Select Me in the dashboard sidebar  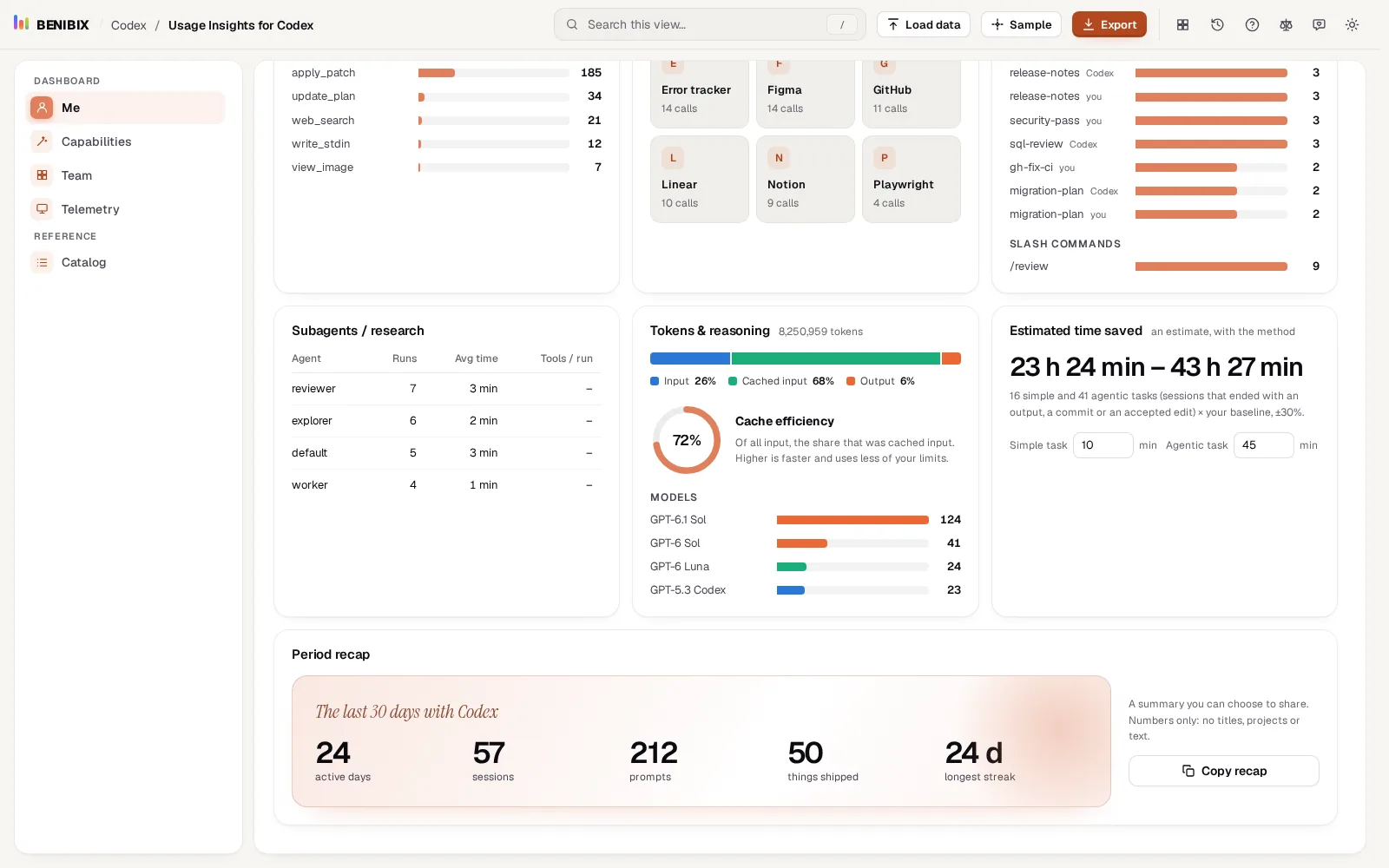click(126, 108)
